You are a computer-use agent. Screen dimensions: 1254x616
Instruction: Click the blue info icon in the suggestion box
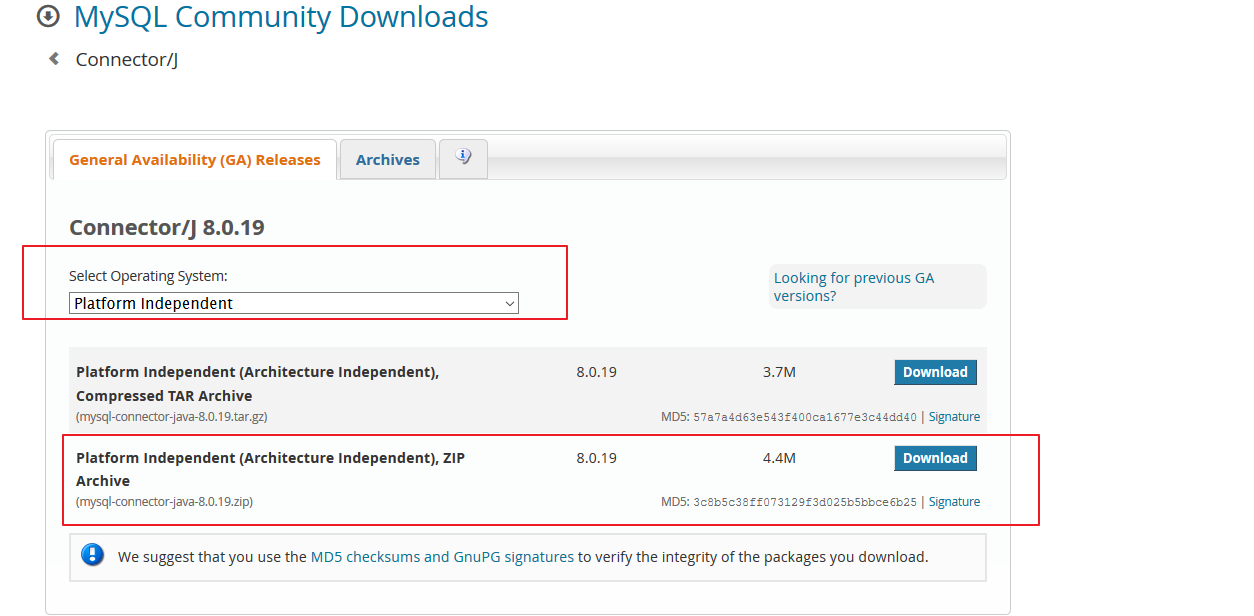tap(92, 556)
